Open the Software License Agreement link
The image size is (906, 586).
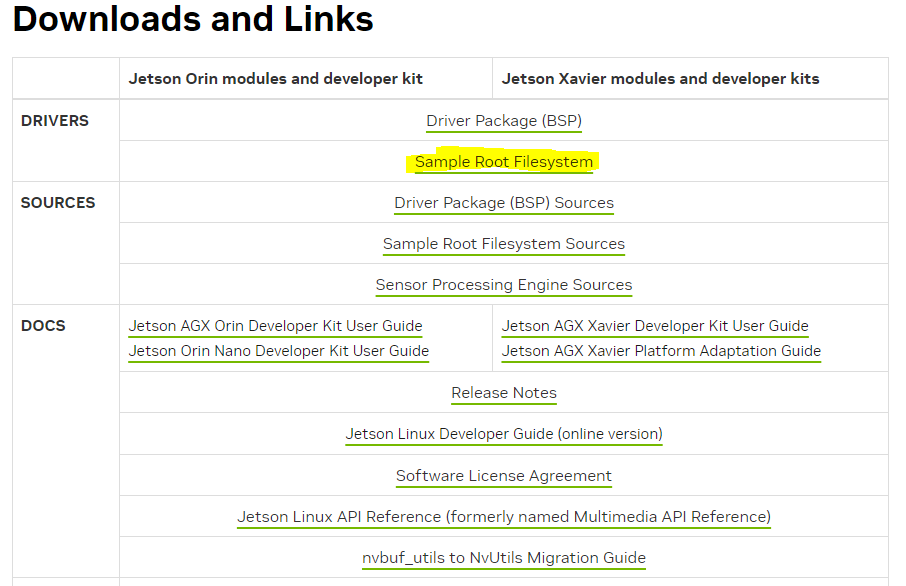click(504, 476)
